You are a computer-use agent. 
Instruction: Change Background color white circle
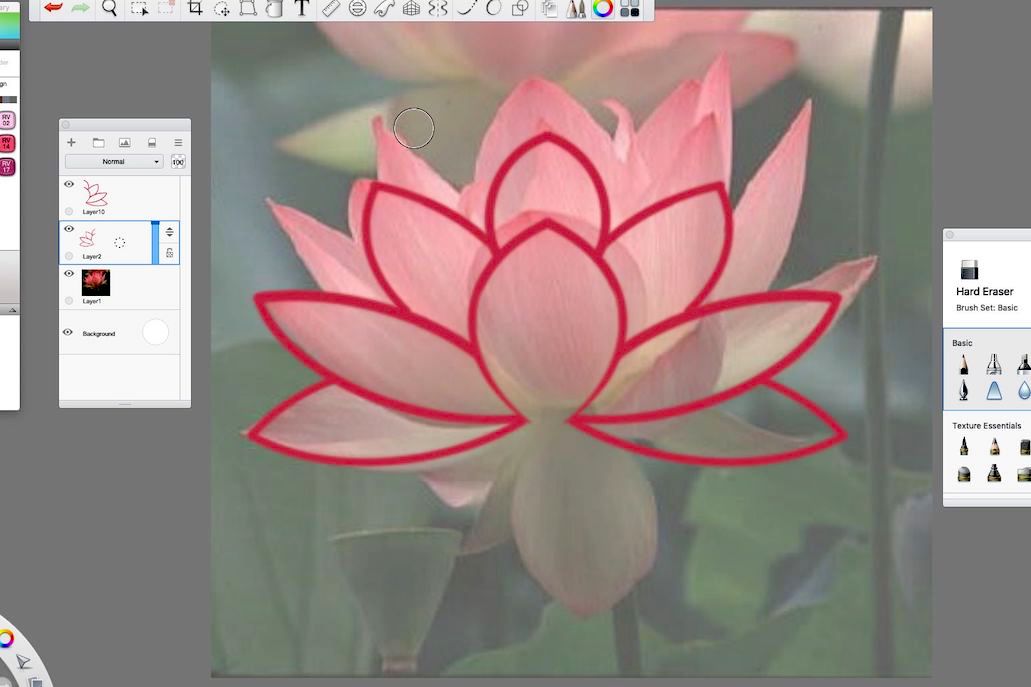click(155, 332)
